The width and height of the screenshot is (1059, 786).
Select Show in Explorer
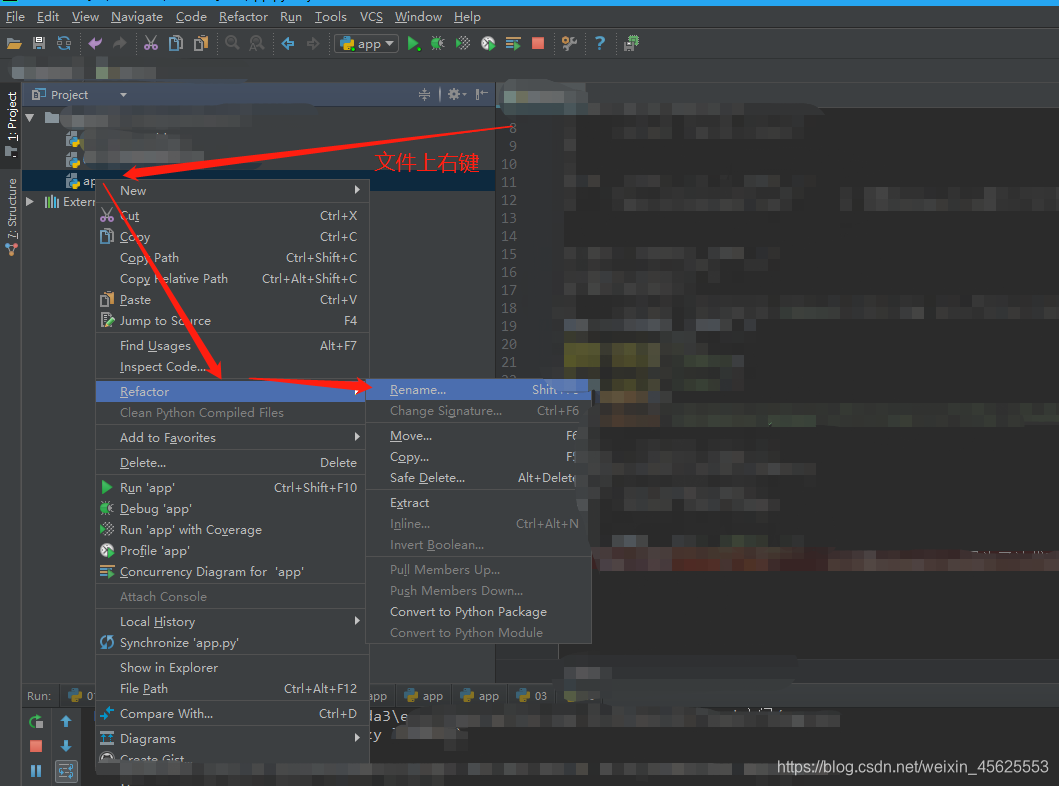(232, 667)
